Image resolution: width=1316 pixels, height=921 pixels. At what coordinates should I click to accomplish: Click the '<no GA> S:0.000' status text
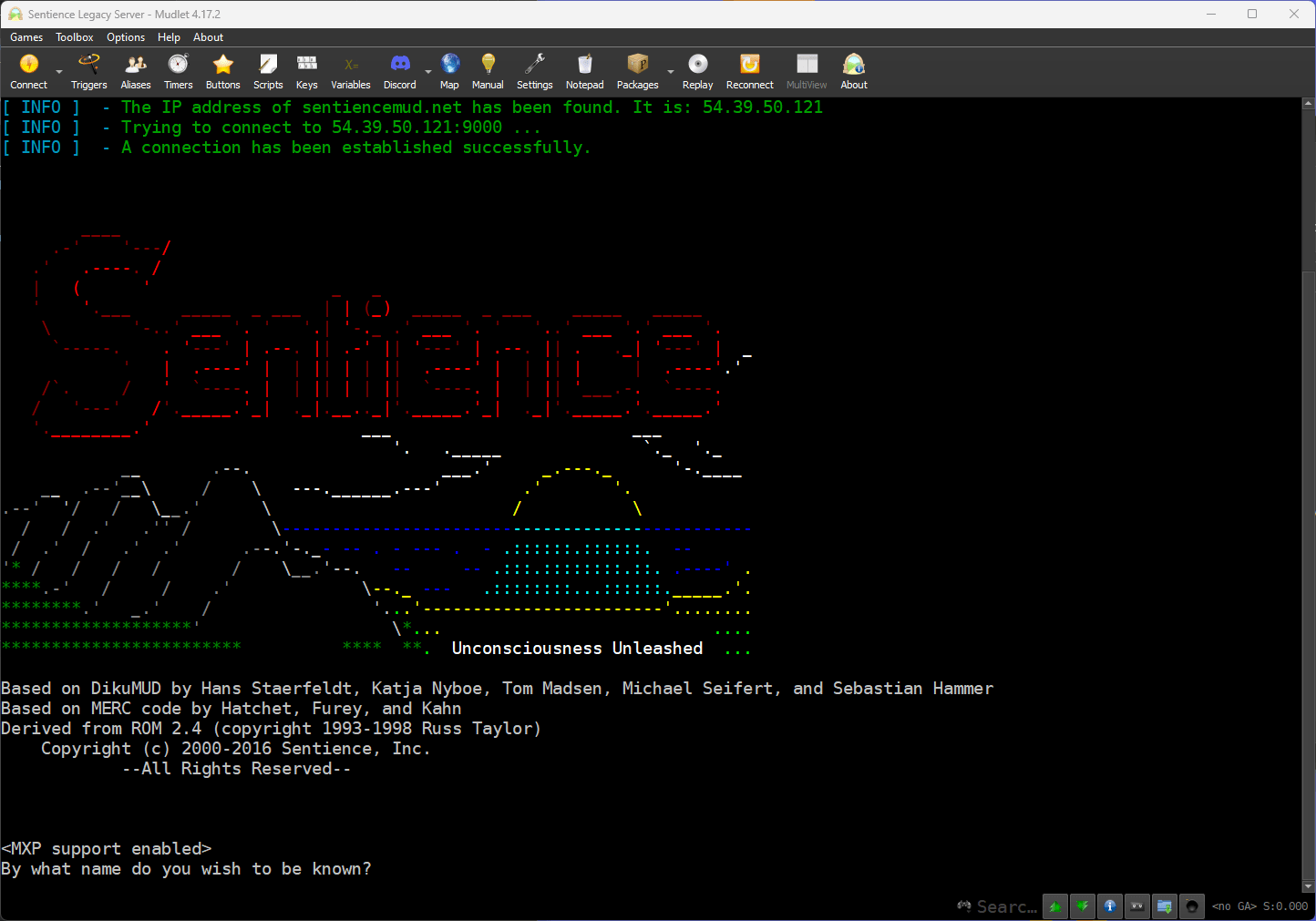point(1259,906)
